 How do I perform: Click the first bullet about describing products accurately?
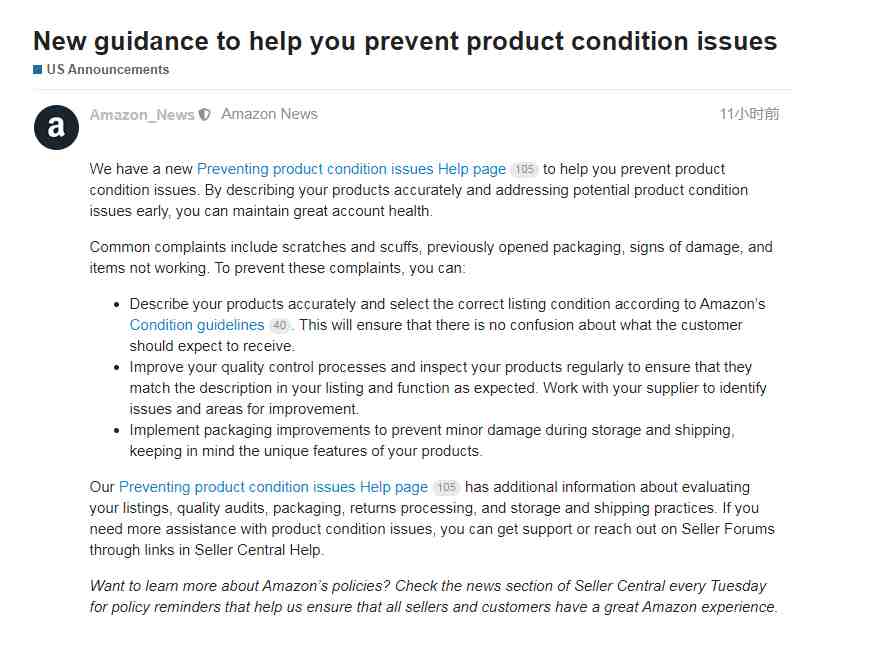point(447,325)
